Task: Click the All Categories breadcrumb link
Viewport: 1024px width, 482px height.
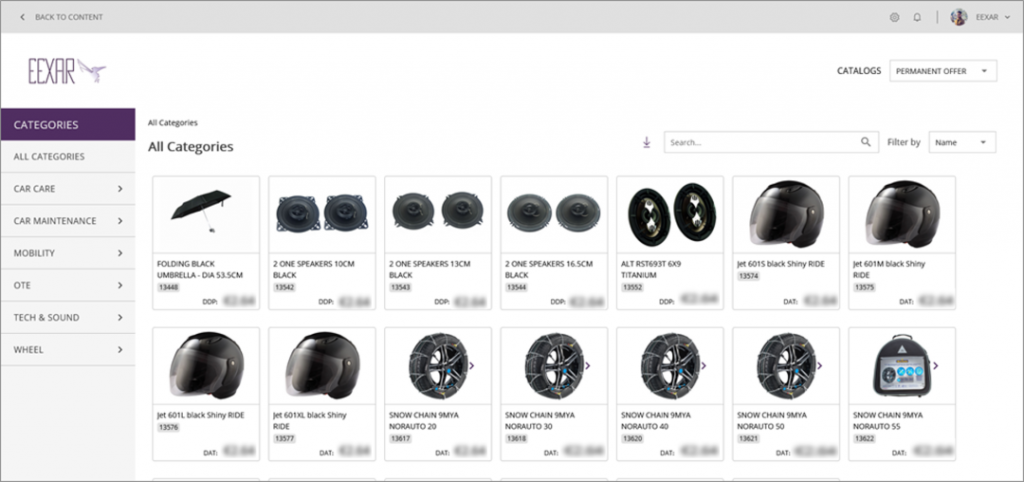Action: 172,123
